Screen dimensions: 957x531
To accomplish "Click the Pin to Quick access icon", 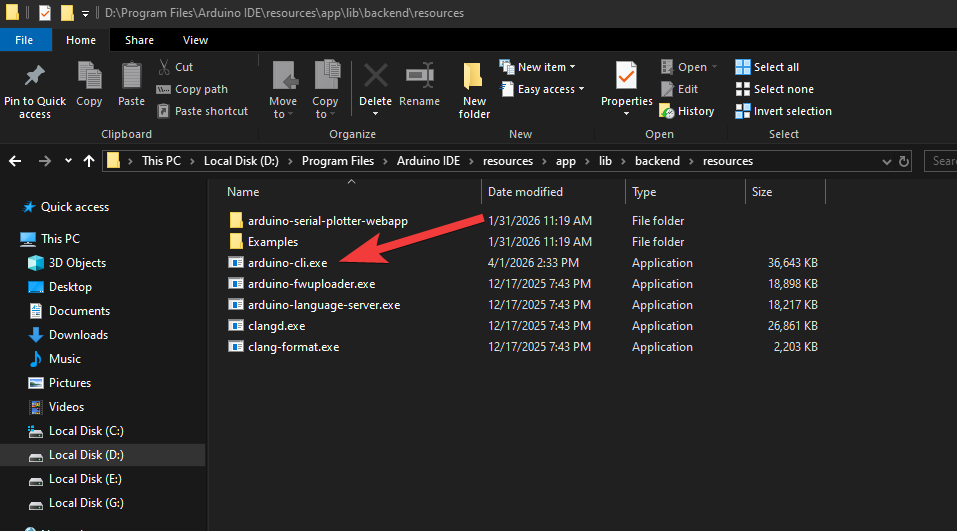I will (x=34, y=78).
